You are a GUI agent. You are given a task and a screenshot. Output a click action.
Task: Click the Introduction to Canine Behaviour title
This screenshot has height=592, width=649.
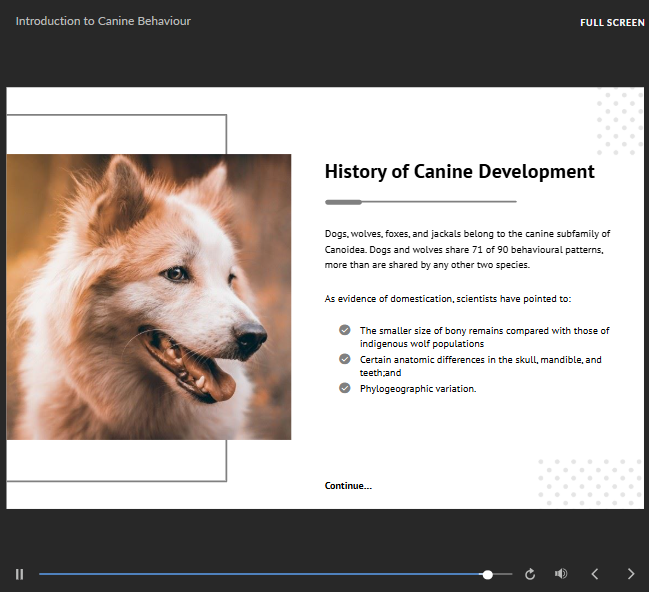tap(103, 21)
